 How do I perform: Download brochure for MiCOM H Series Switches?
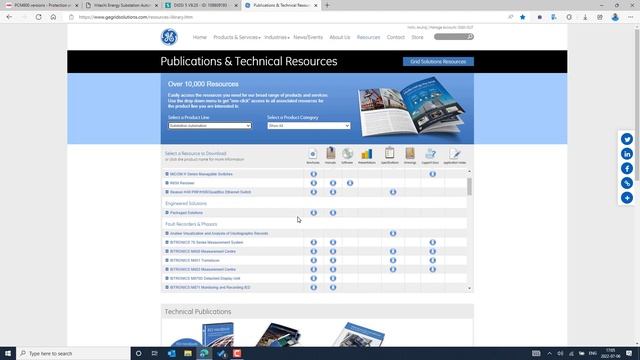(313, 174)
